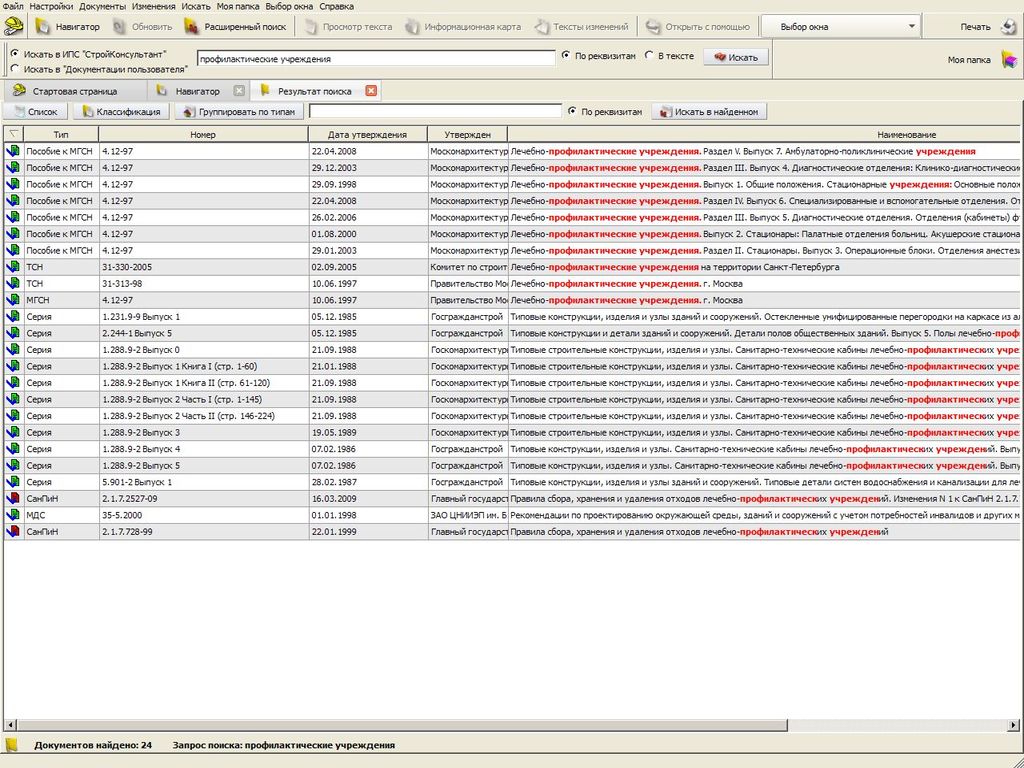The height and width of the screenshot is (768, 1024).
Task: Click the Искать search button
Action: (x=736, y=57)
